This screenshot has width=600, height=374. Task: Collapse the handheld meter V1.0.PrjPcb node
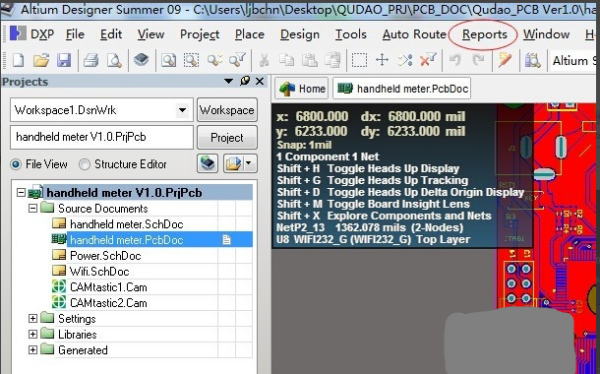coord(21,192)
